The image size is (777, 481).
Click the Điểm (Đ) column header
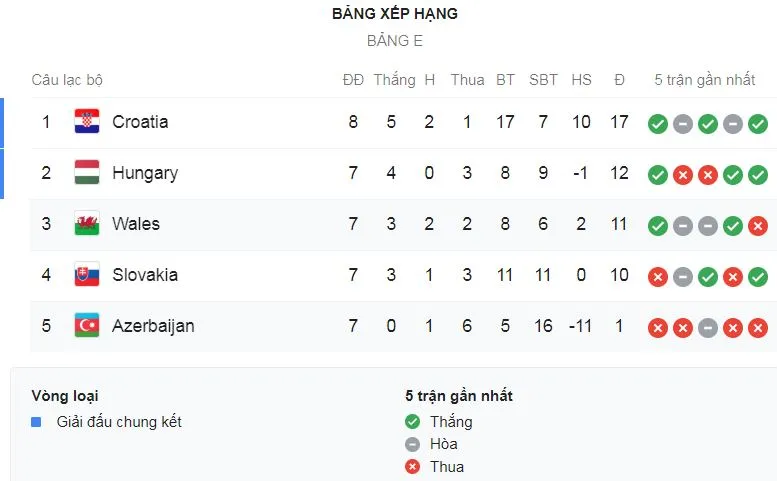pyautogui.click(x=619, y=80)
